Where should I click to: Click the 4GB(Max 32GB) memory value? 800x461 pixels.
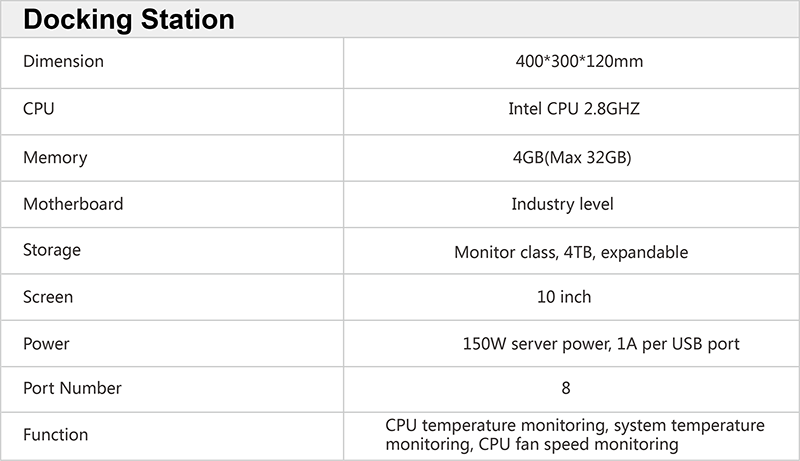tap(572, 157)
